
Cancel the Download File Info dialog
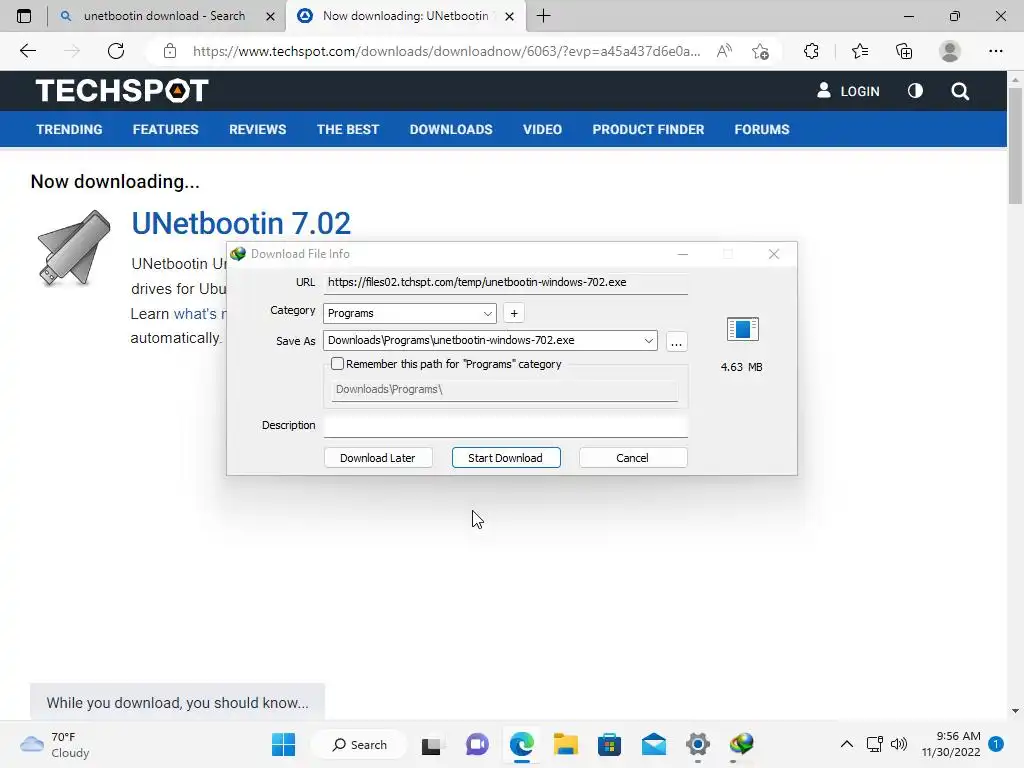click(632, 458)
